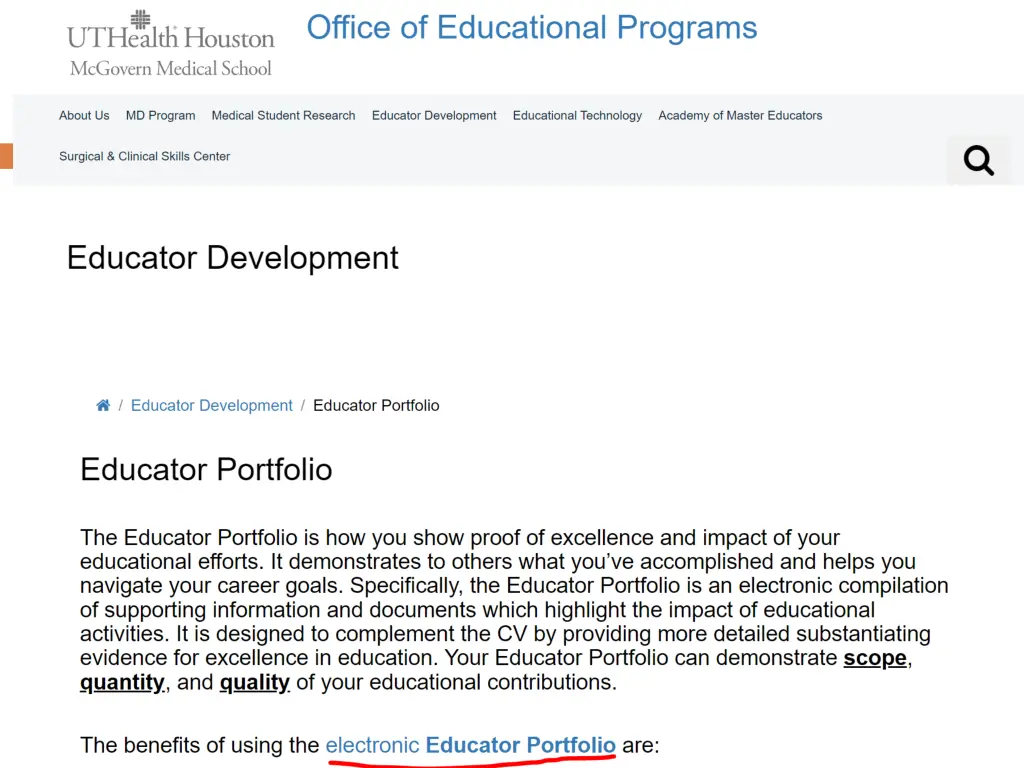Open the Educational Technology menu item
The height and width of the screenshot is (768, 1024).
point(577,116)
